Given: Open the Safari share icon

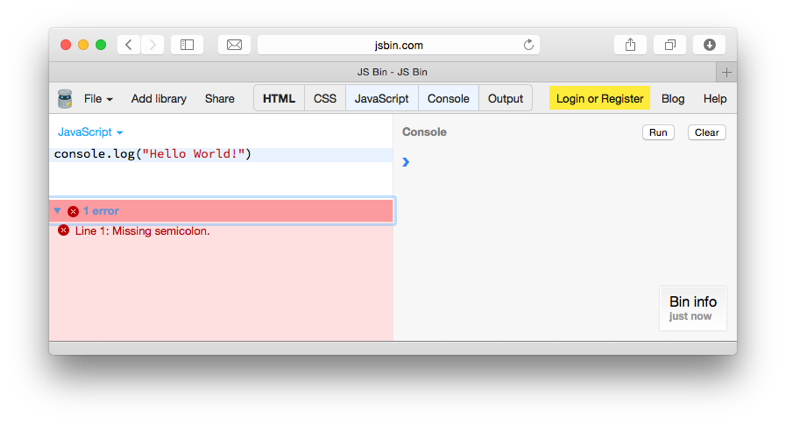Looking at the screenshot, I should tap(630, 45).
